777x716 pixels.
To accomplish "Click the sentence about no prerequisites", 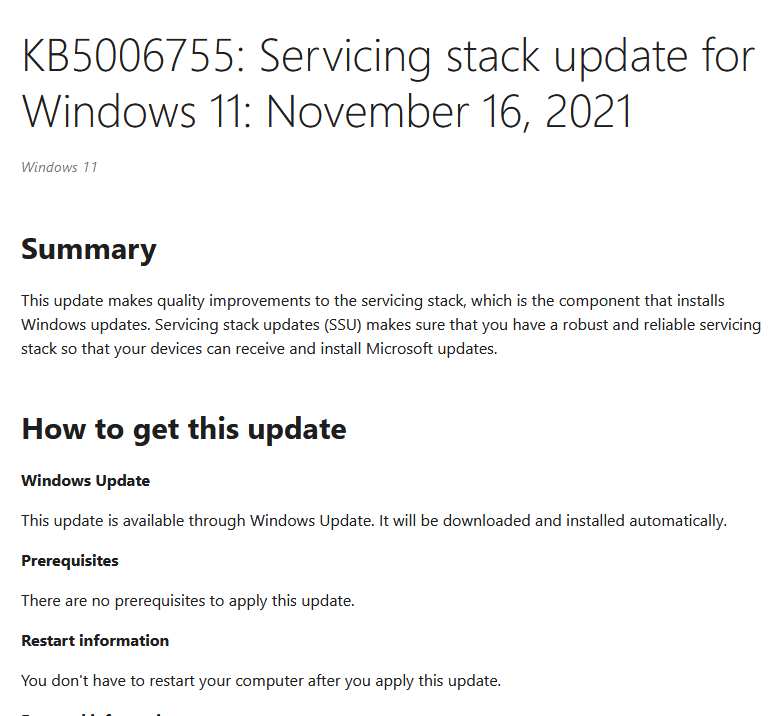I will pos(188,601).
